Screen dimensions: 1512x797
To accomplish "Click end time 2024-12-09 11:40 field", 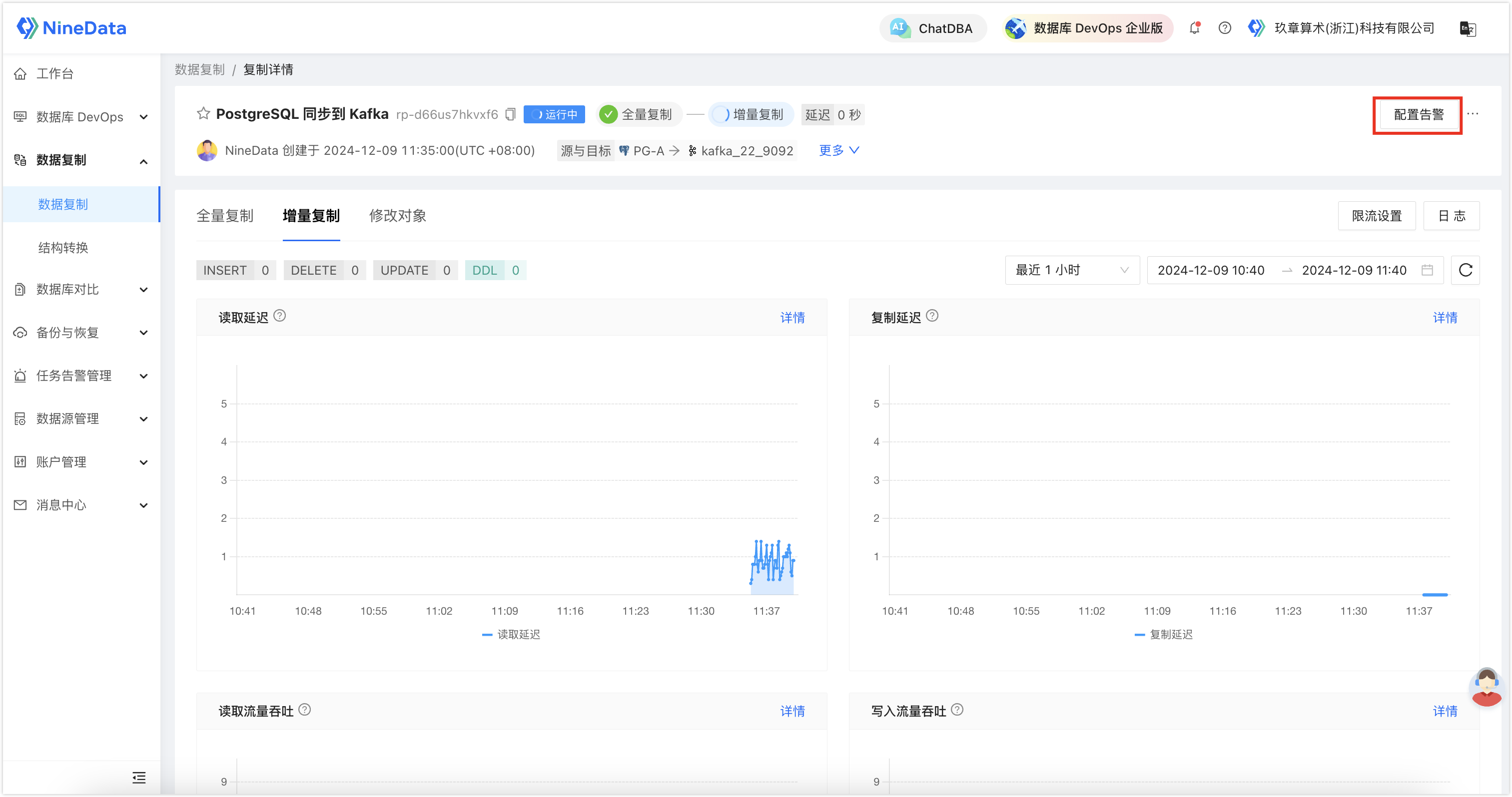I will tap(1354, 270).
